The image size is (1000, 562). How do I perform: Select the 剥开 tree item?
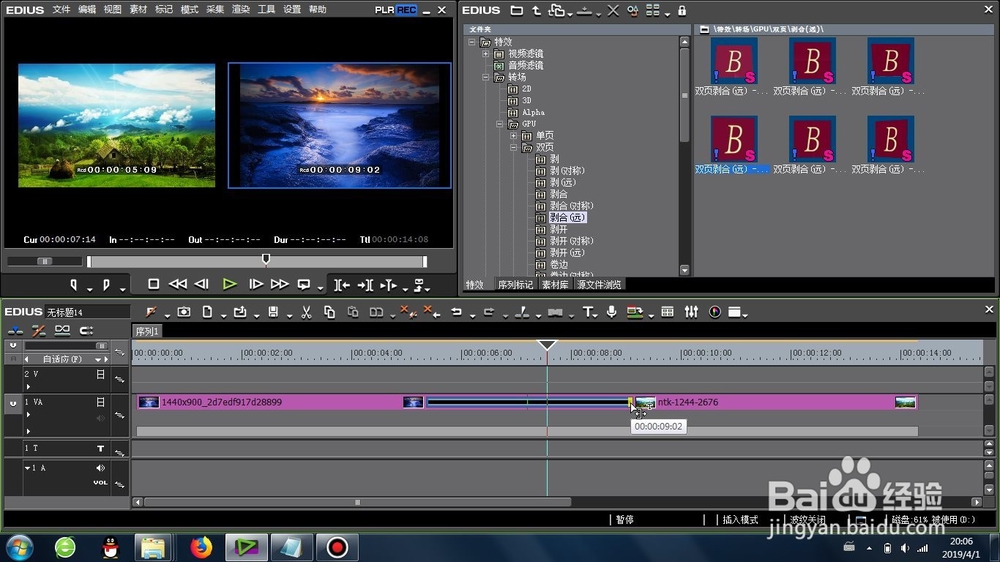point(559,229)
